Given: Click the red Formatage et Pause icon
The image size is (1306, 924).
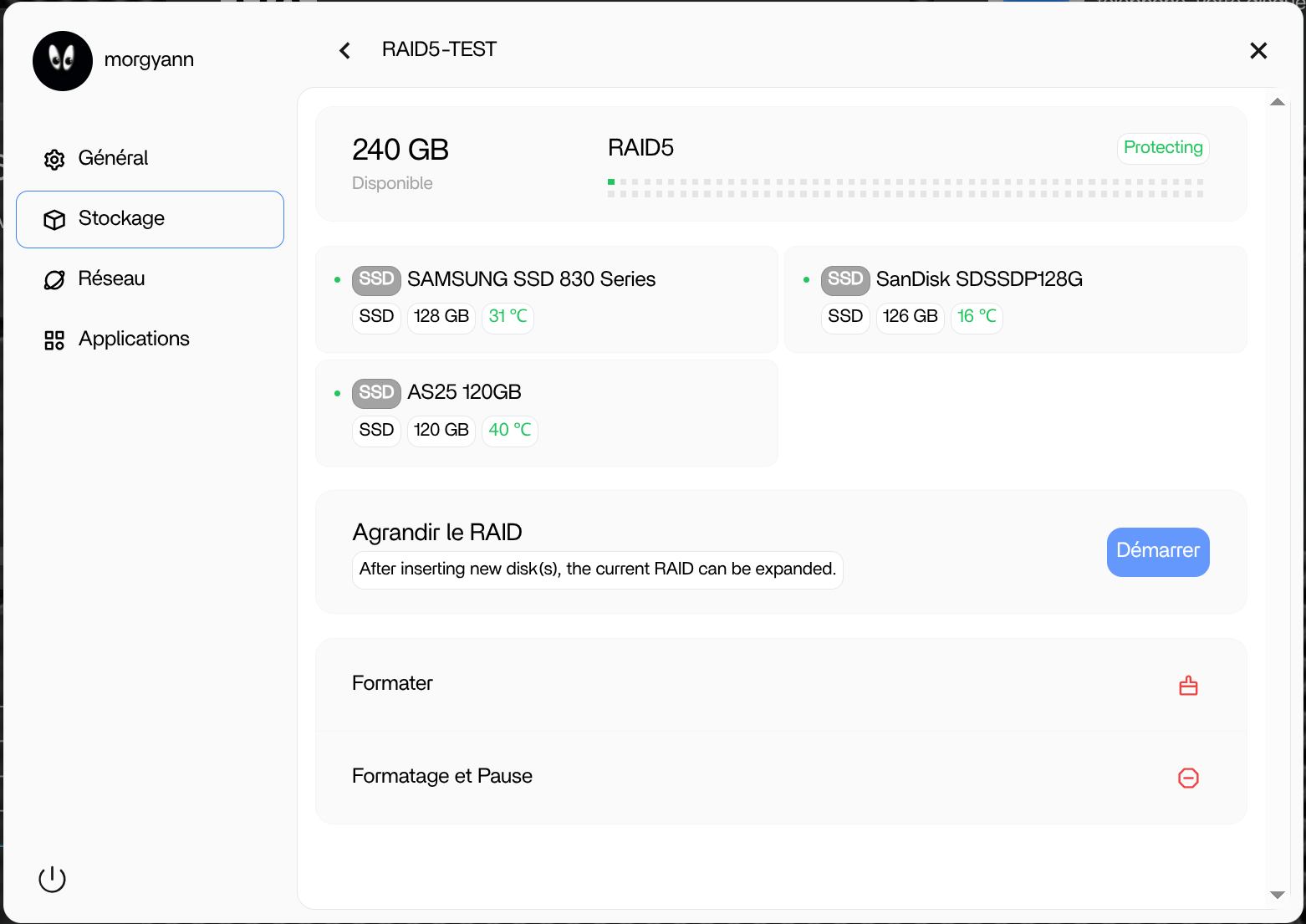Looking at the screenshot, I should pos(1188,779).
